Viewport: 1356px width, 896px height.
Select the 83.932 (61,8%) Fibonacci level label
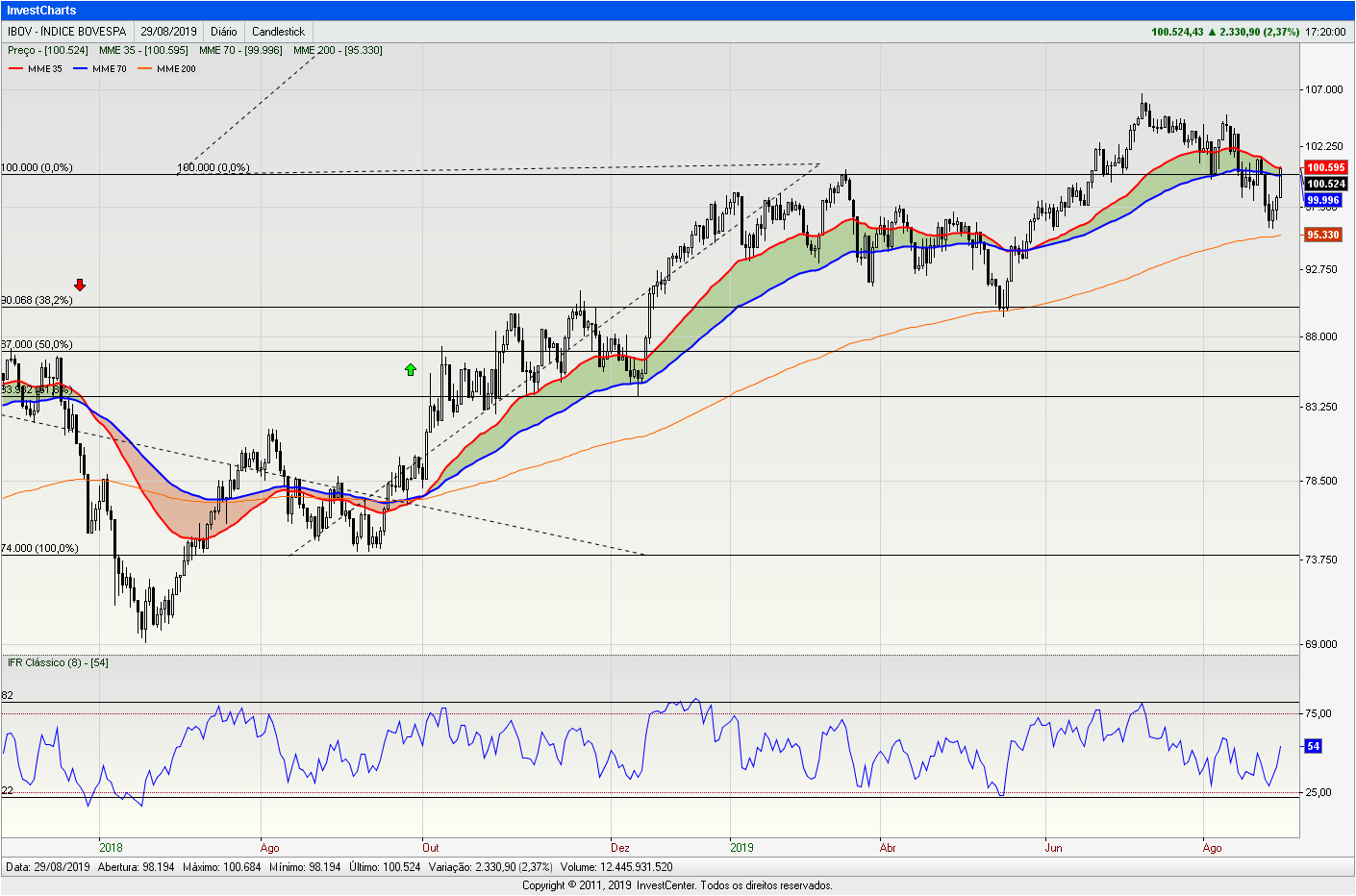[x=37, y=389]
